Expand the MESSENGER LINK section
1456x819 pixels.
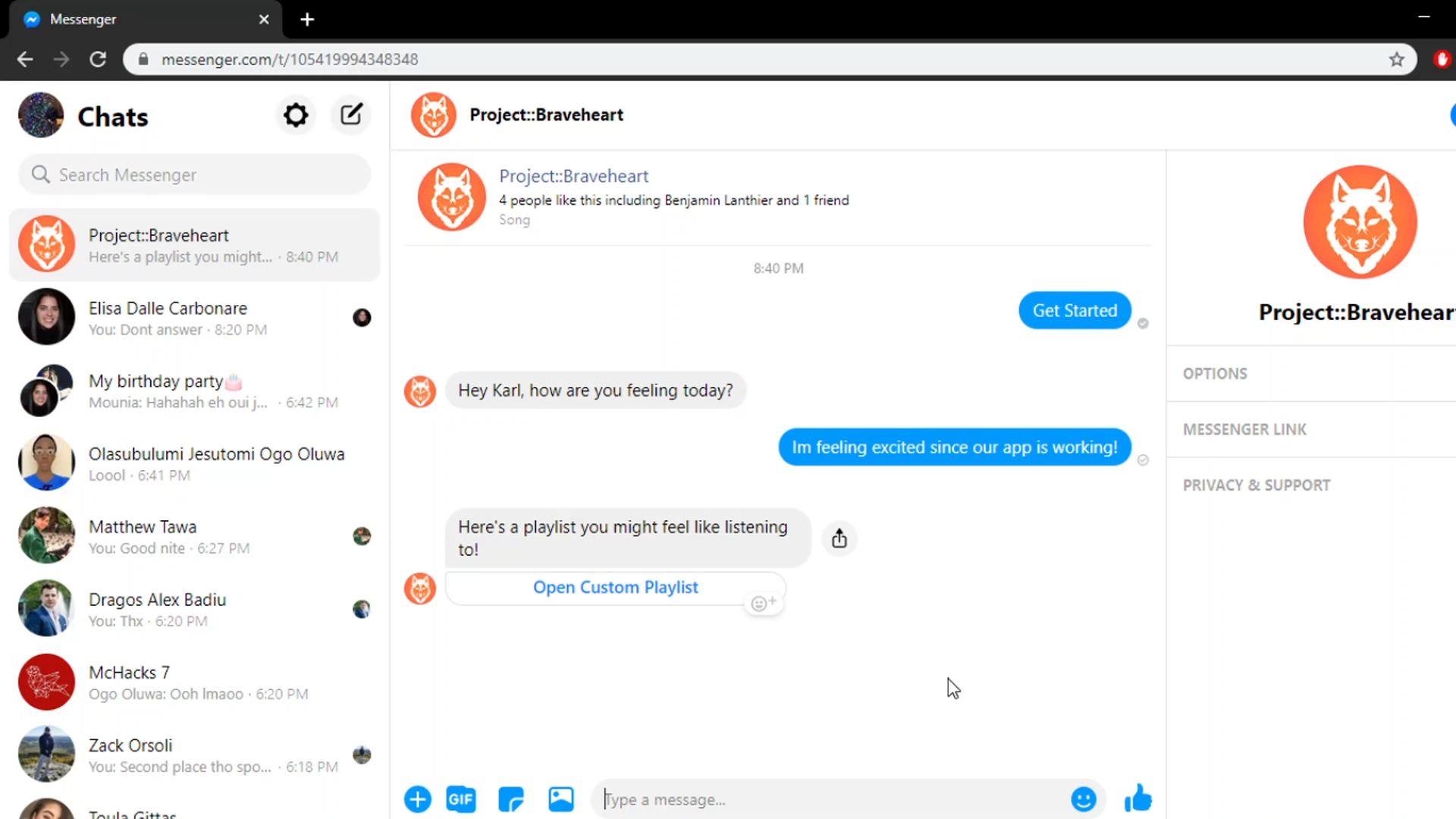[x=1244, y=430]
